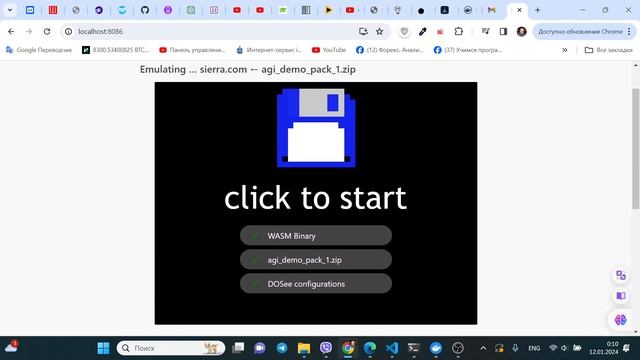Open File Explorer from the taskbar
The width and height of the screenshot is (640, 360).
tap(304, 348)
